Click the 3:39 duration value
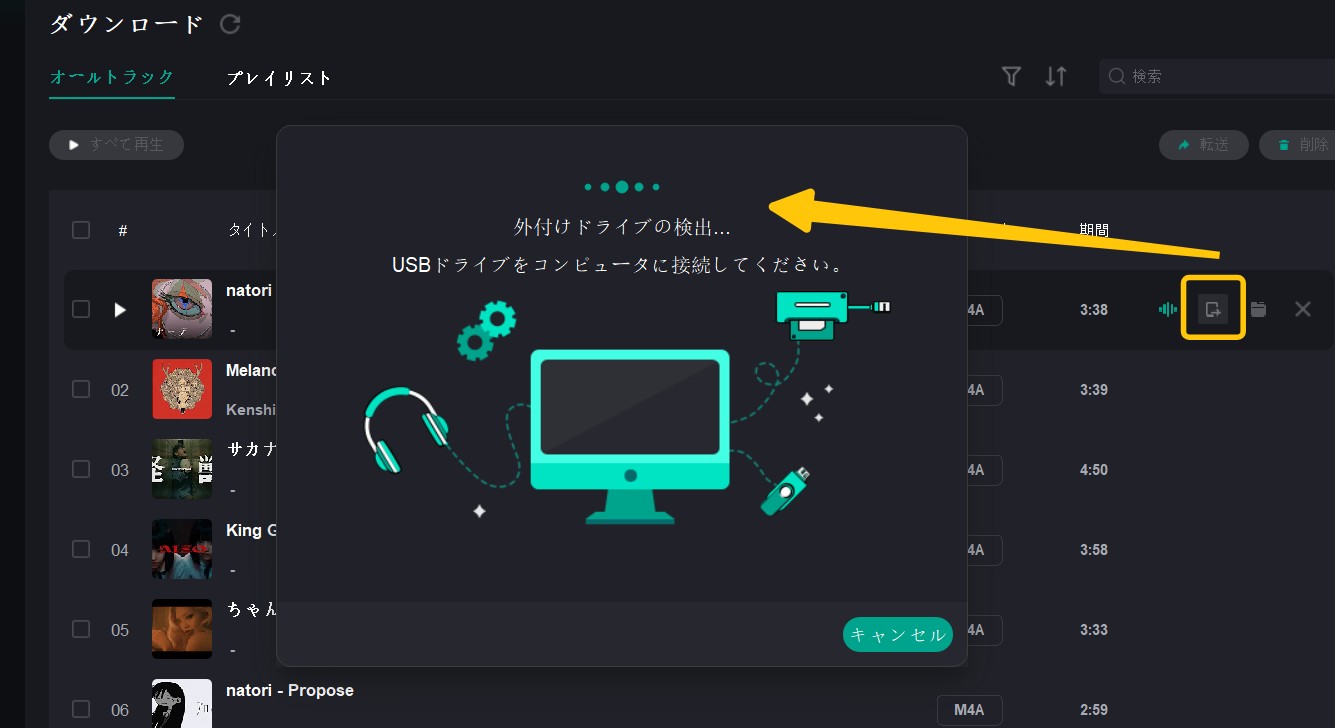 point(1094,390)
